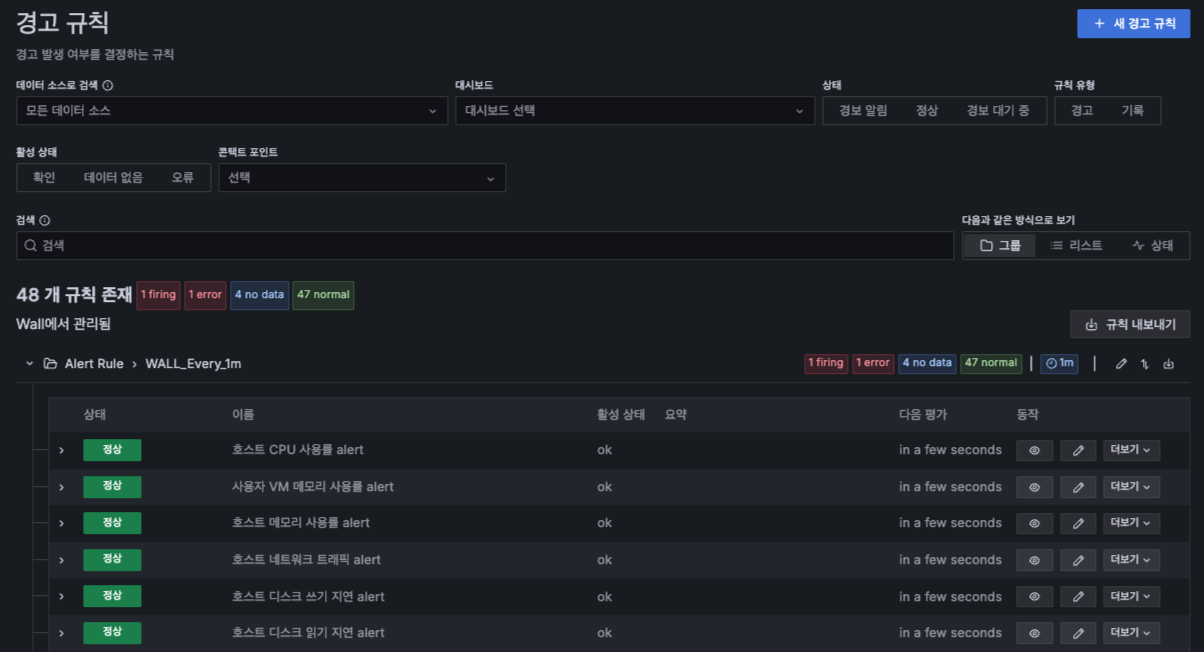
Task: Collapse the Alert Rule WALL_Every_1m group
Action: (x=29, y=364)
